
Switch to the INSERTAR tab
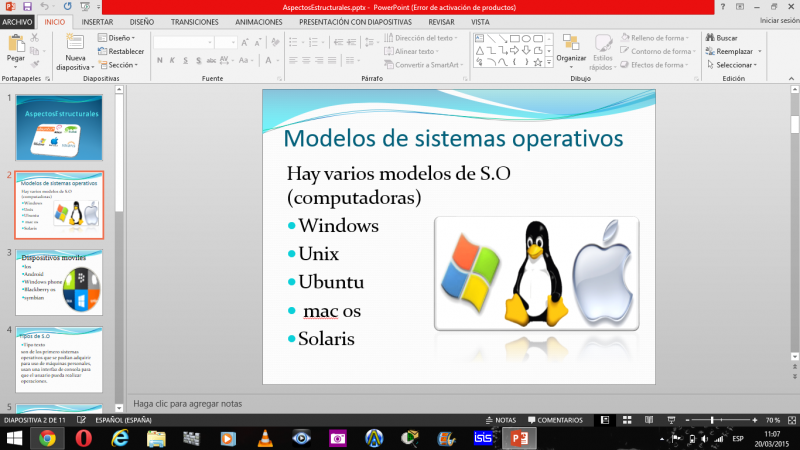coord(97,22)
